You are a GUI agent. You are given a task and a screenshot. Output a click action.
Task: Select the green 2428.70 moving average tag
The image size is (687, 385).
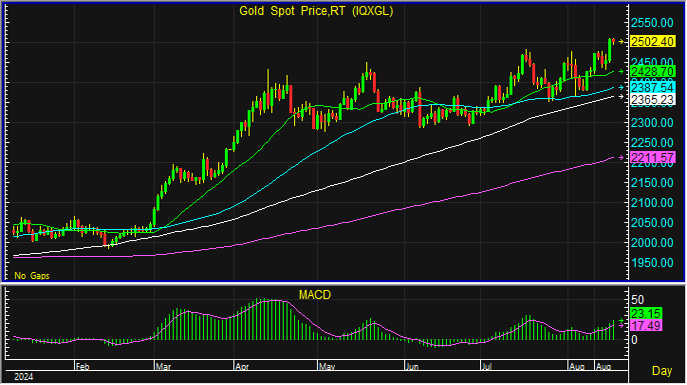point(652,71)
